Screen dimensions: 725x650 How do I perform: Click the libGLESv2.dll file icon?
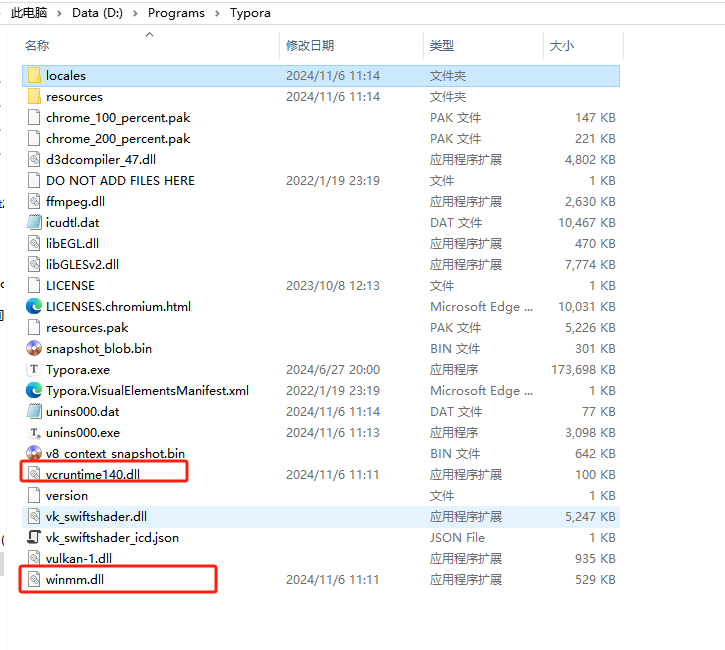[x=34, y=264]
